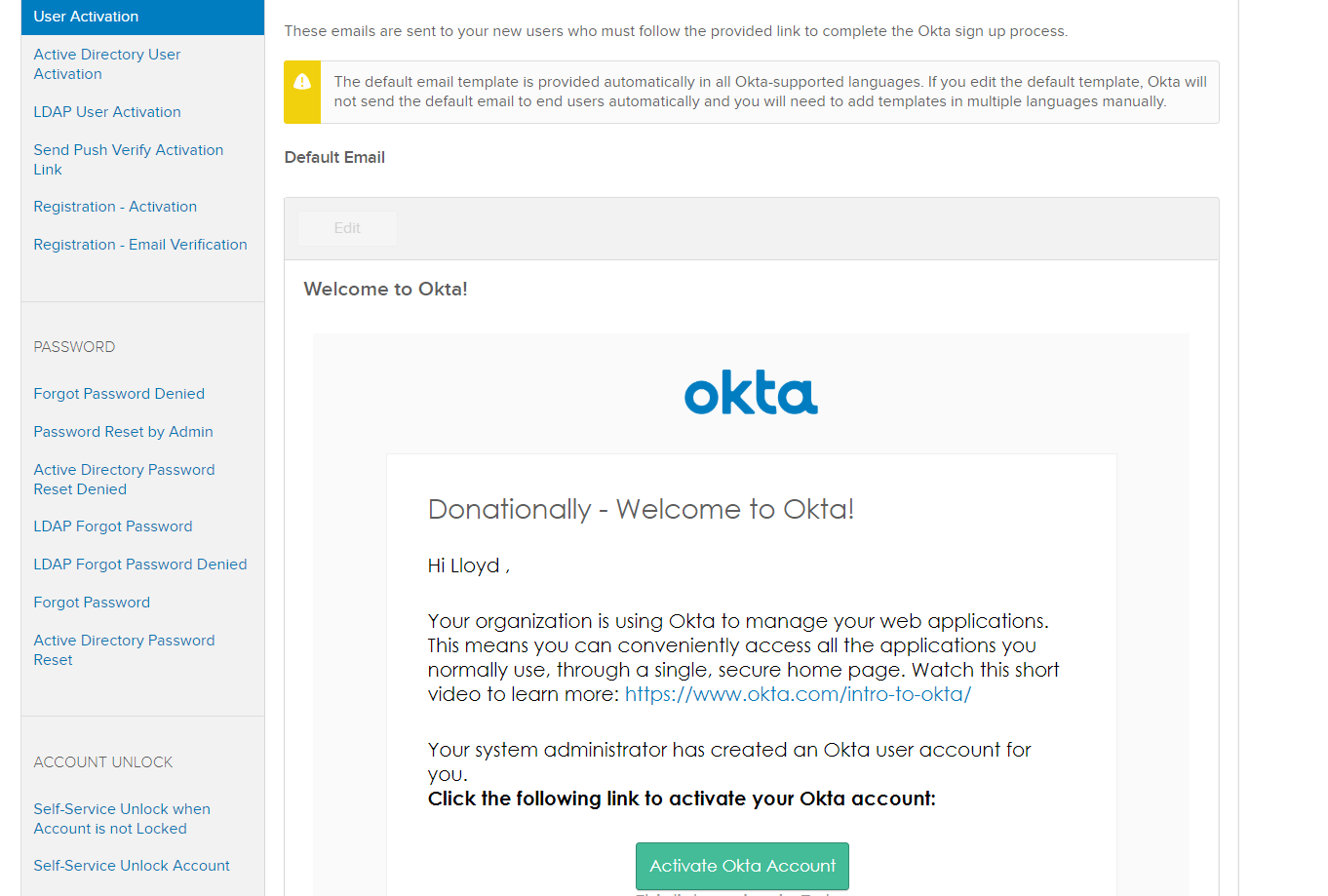This screenshot has width=1328, height=896.
Task: Open LDAP Forgot Password template
Action: pyautogui.click(x=113, y=526)
